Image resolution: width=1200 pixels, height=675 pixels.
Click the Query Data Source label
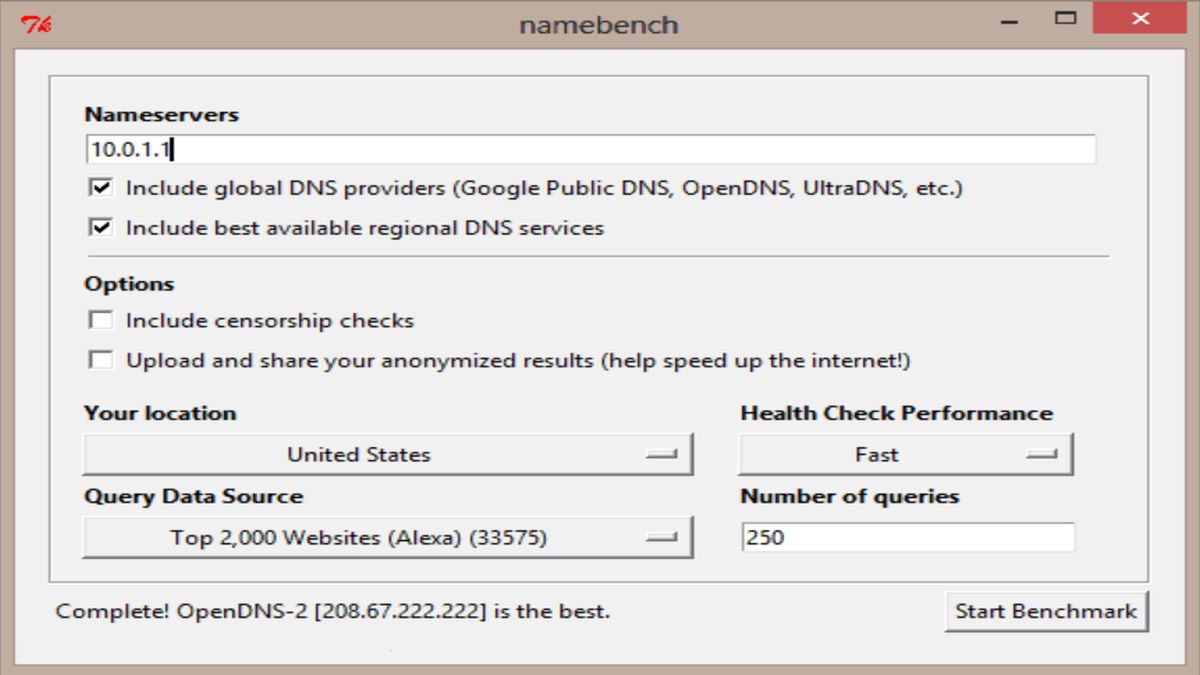193,496
